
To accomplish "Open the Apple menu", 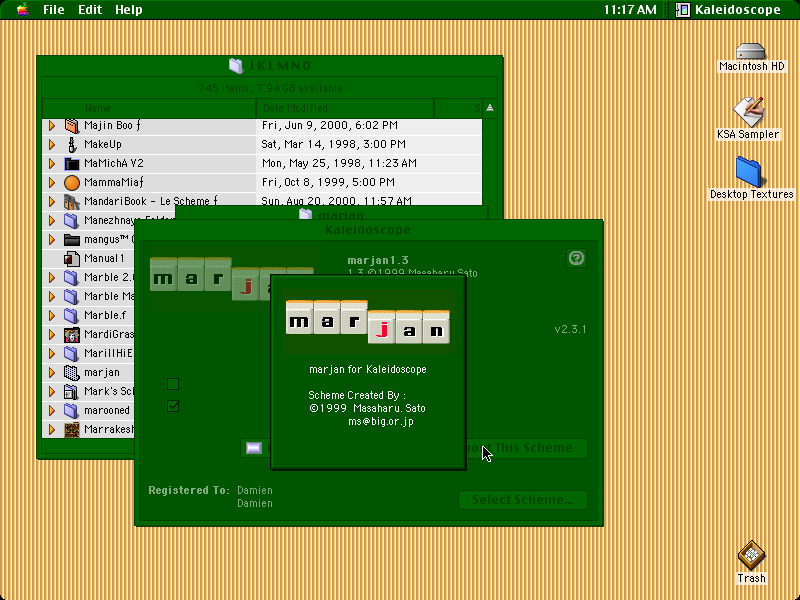I will pyautogui.click(x=22, y=9).
